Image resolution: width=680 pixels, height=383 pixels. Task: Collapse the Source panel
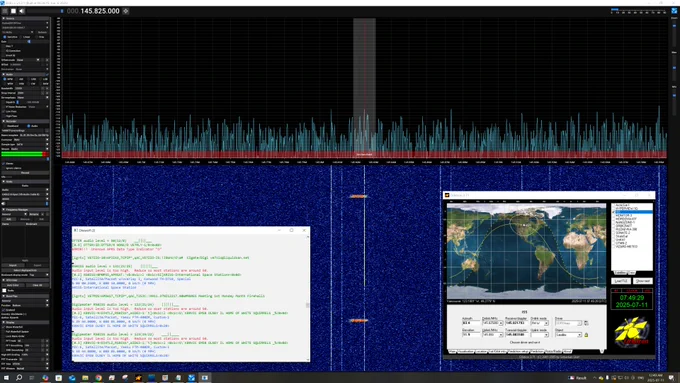pyautogui.click(x=3, y=18)
